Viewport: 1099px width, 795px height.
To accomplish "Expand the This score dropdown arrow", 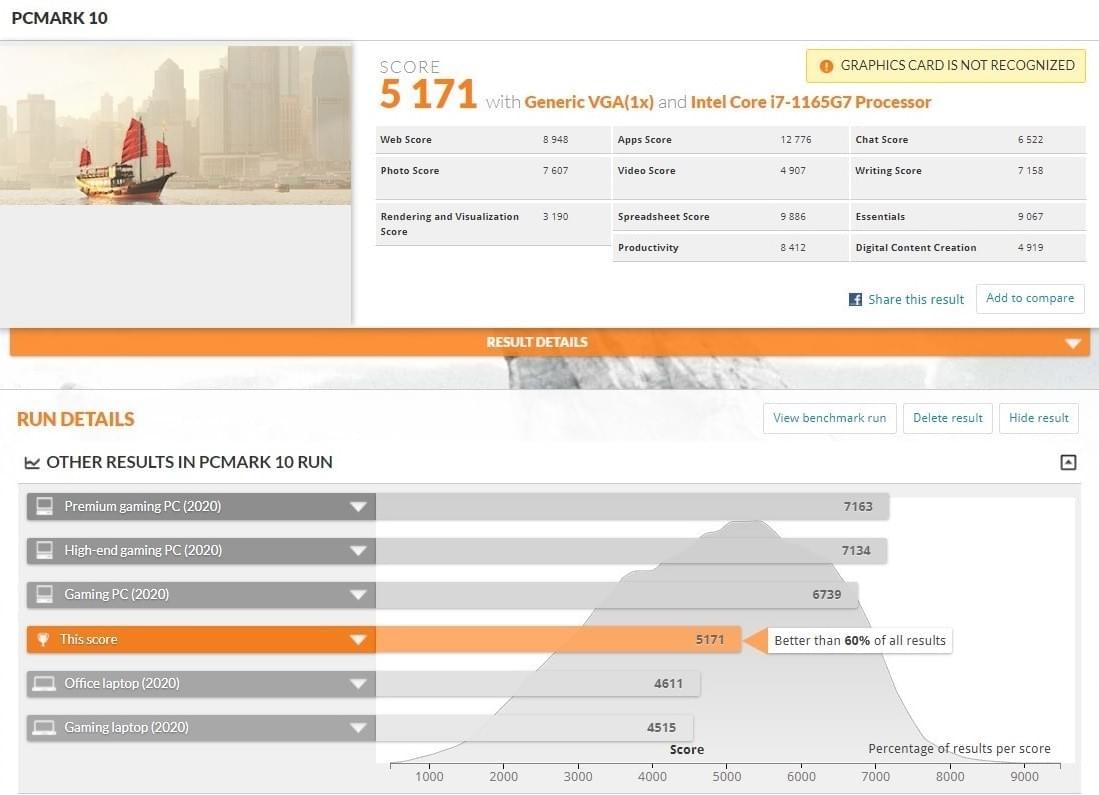I will [358, 640].
